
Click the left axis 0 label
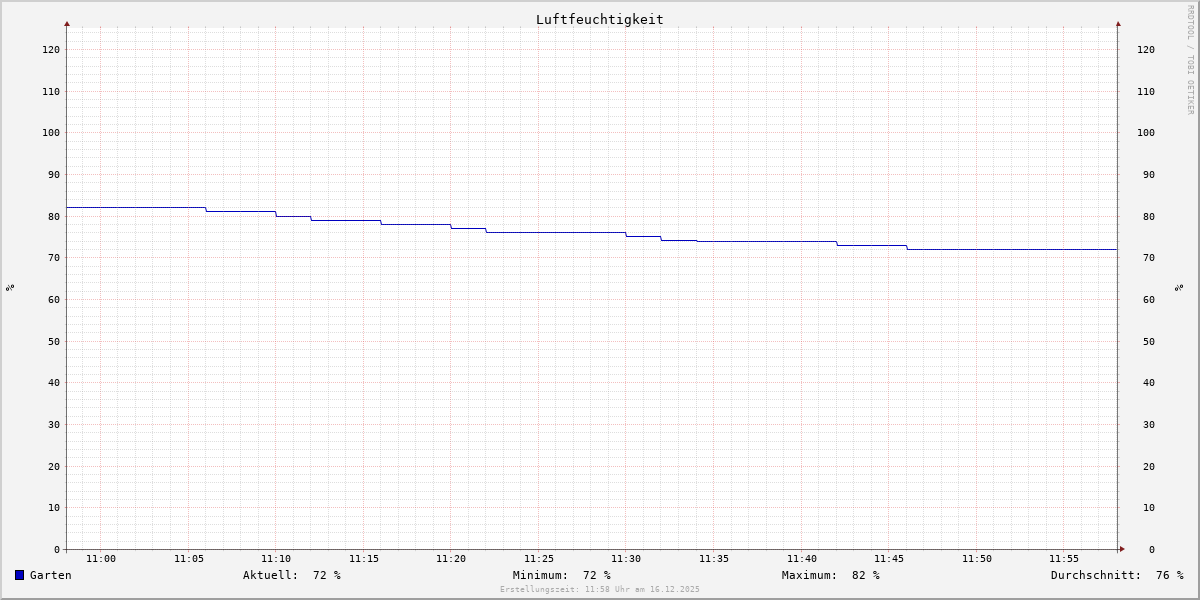click(57, 549)
